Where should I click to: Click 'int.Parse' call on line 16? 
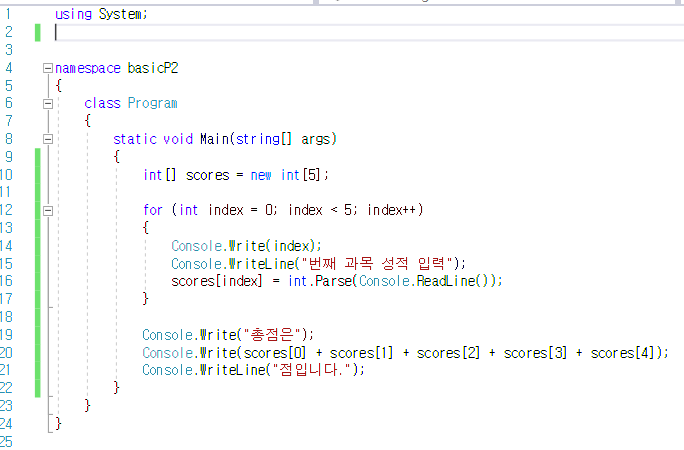coord(320,281)
